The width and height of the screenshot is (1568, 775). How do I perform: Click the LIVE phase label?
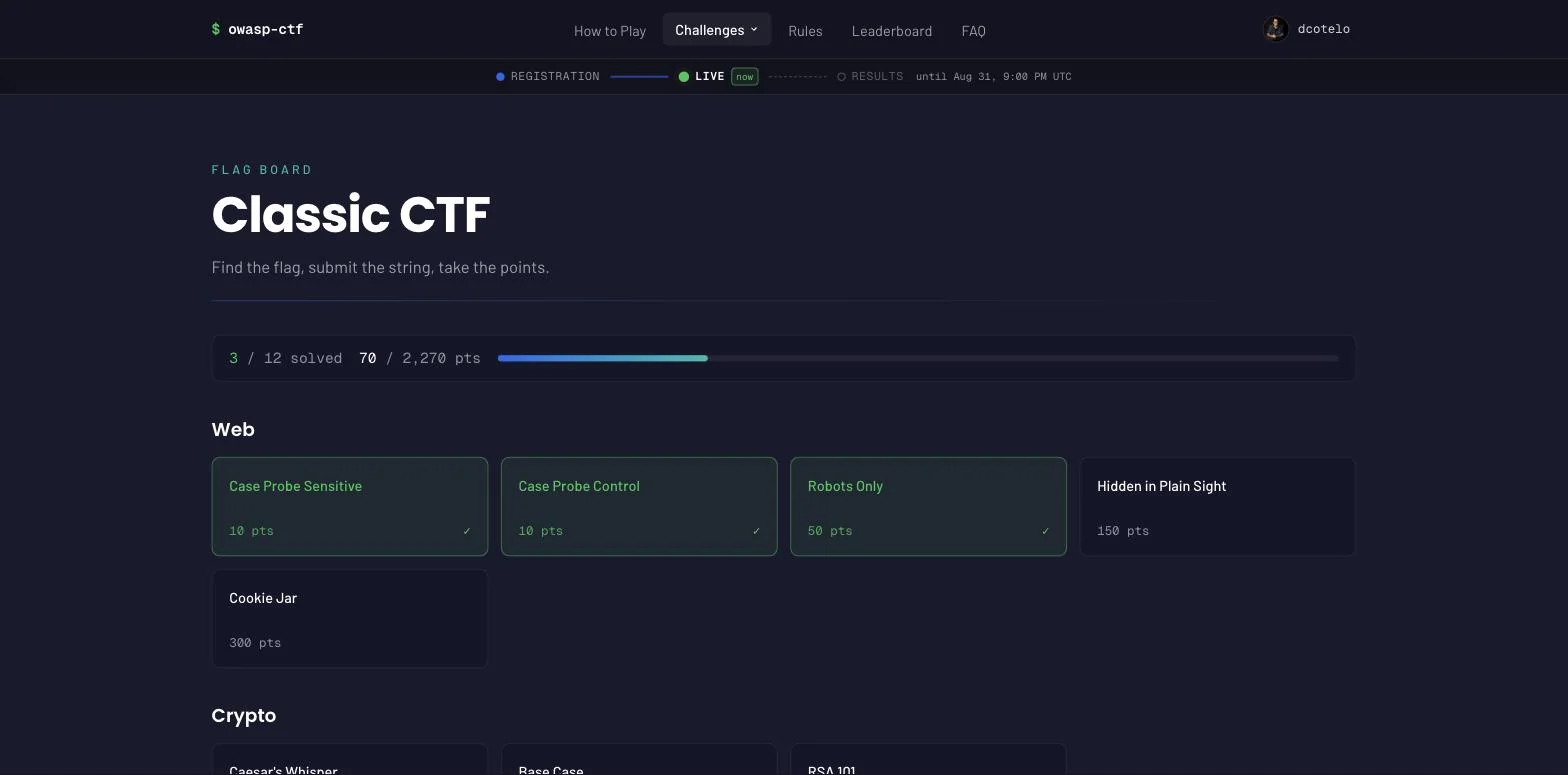[710, 77]
